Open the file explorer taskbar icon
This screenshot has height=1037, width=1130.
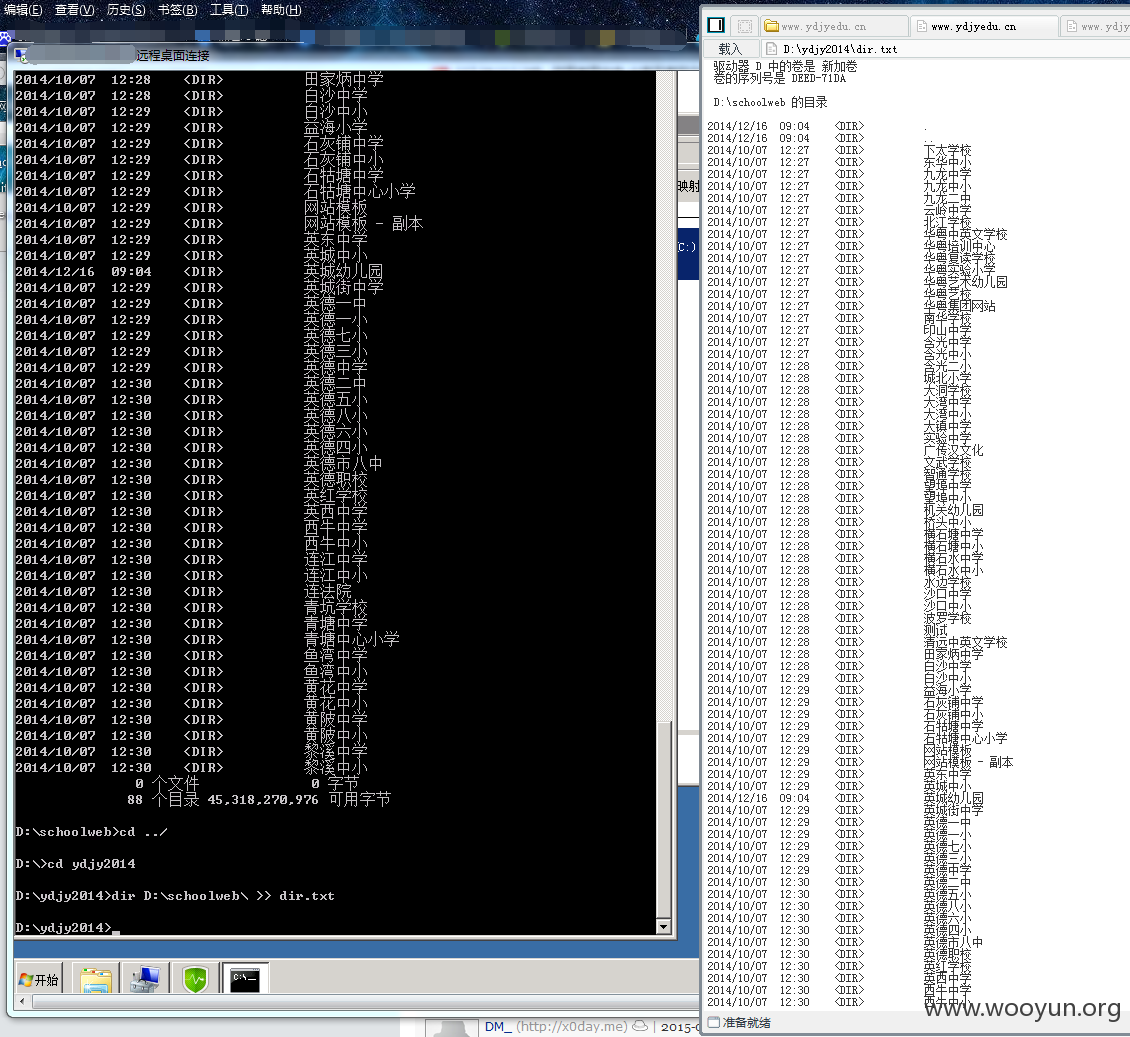(x=96, y=979)
